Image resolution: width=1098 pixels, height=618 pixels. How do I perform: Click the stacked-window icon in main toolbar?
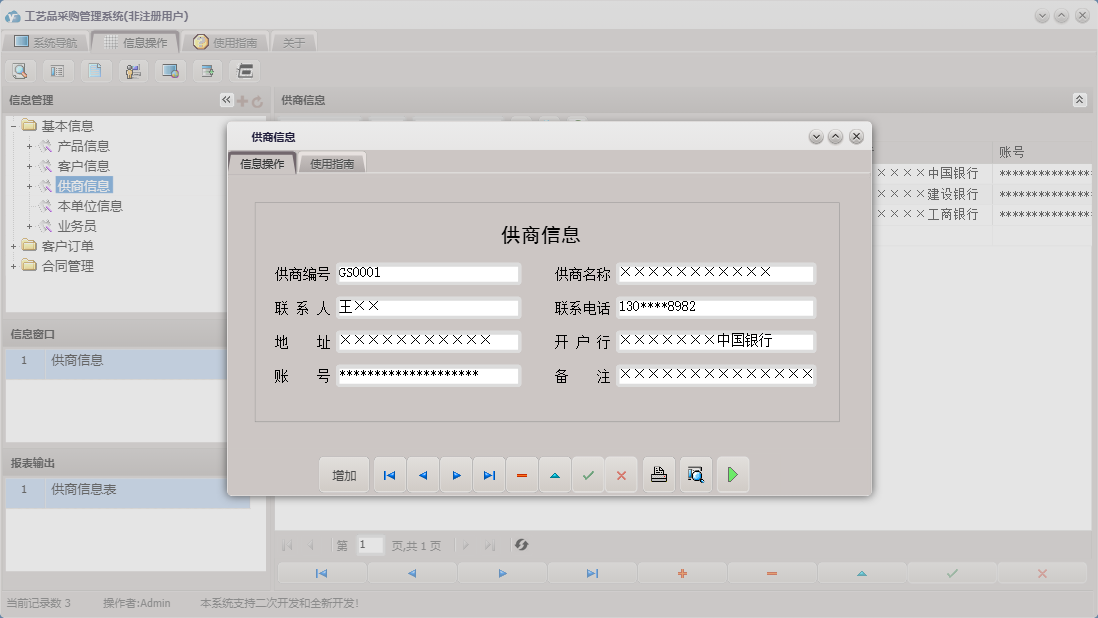[x=245, y=71]
